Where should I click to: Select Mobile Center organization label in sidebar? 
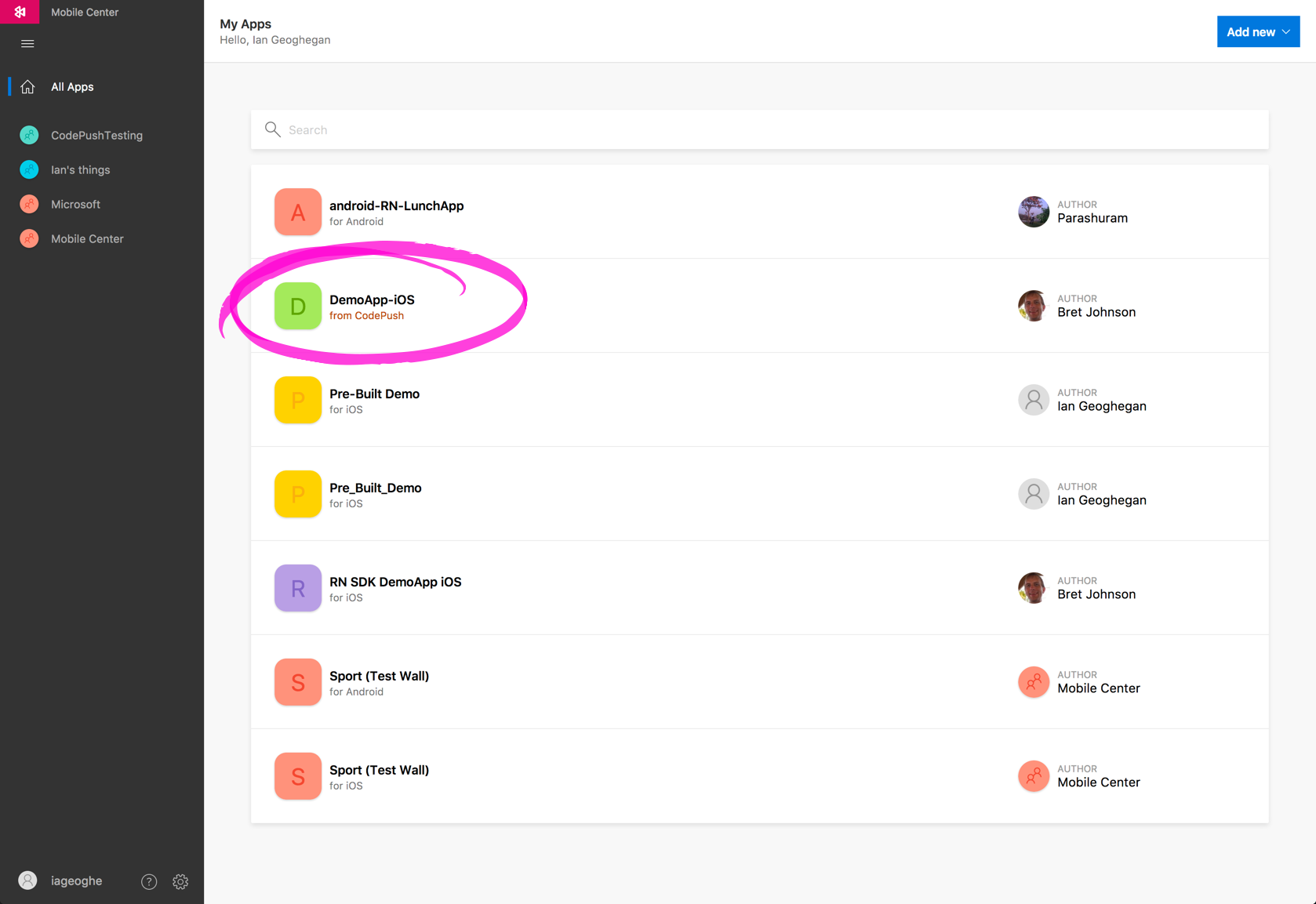87,239
